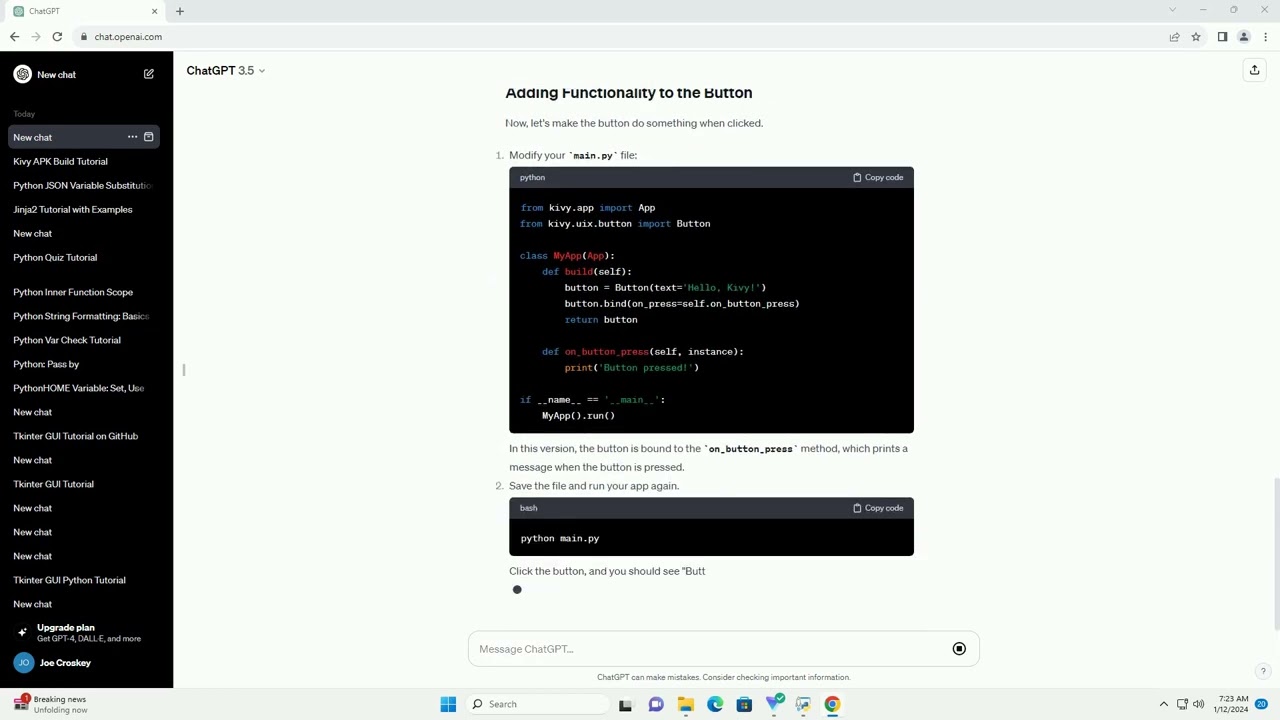Screen dimensions: 1280x720
Task: Go forward using browser forward arrow
Action: click(x=36, y=37)
